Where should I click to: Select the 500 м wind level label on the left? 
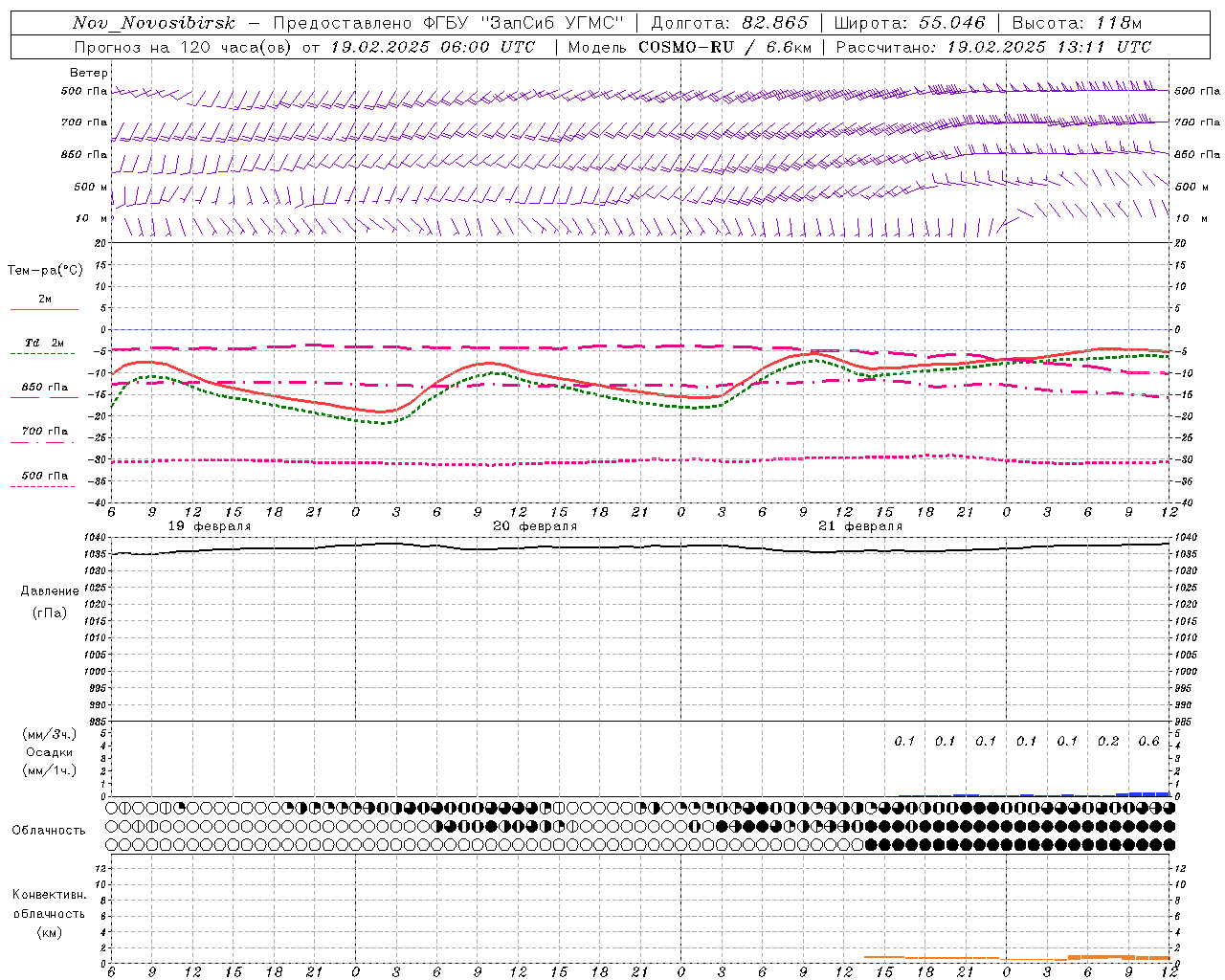91,187
